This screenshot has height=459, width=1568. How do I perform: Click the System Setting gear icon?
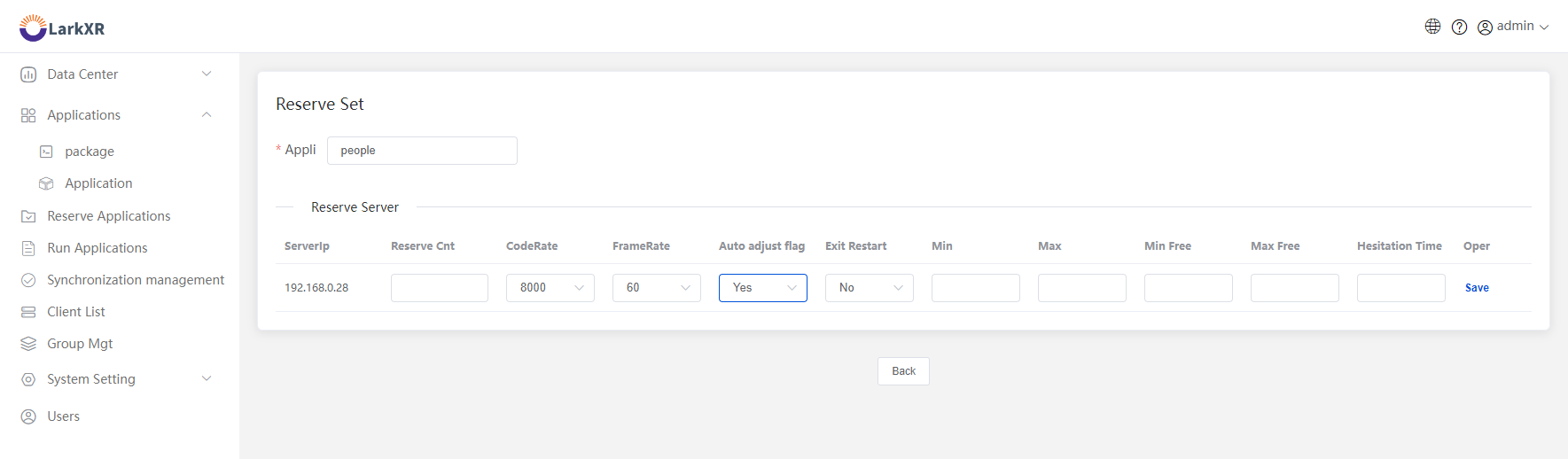tap(28, 379)
